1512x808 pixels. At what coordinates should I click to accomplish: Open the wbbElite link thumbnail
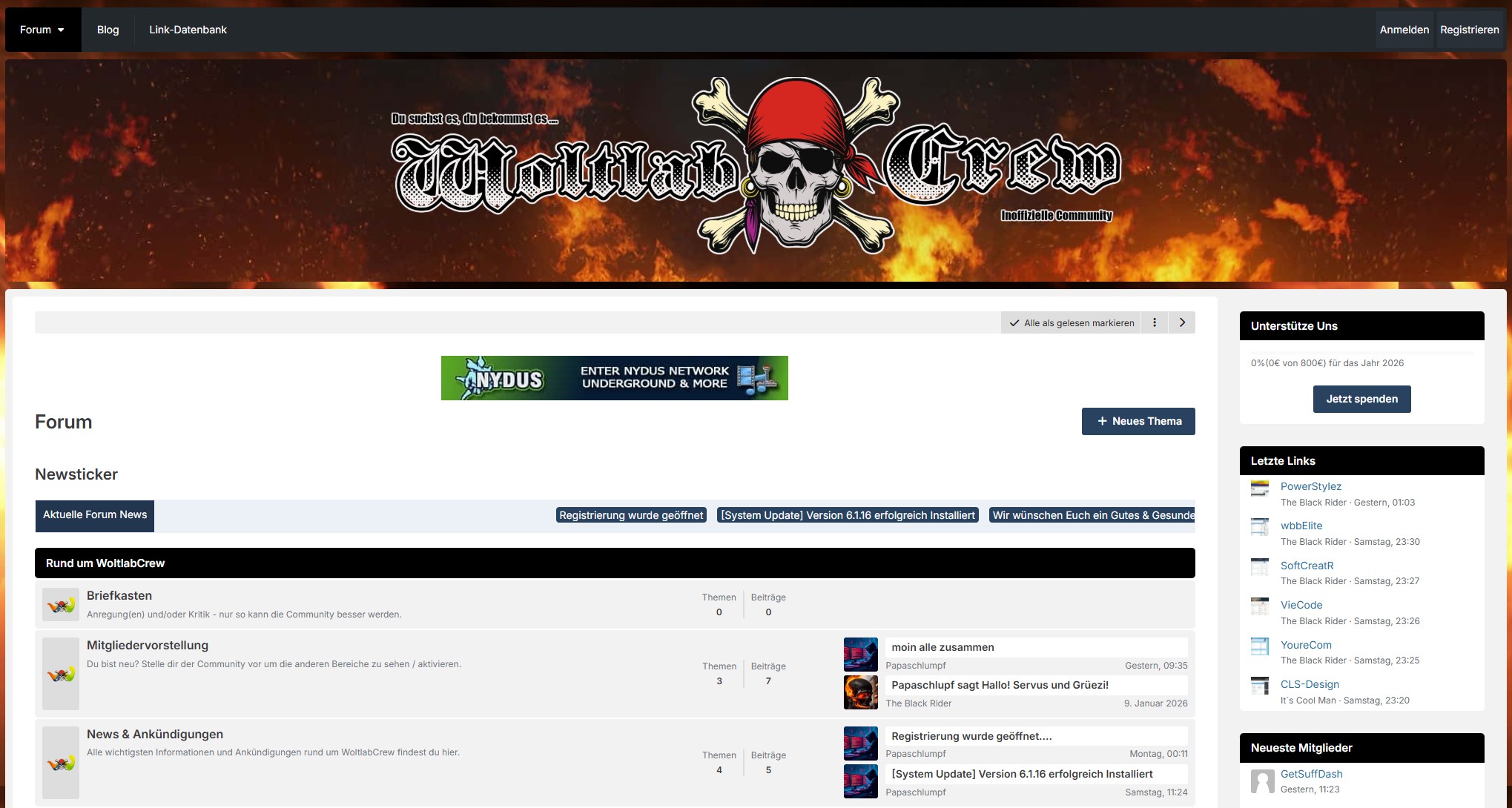coord(1260,528)
